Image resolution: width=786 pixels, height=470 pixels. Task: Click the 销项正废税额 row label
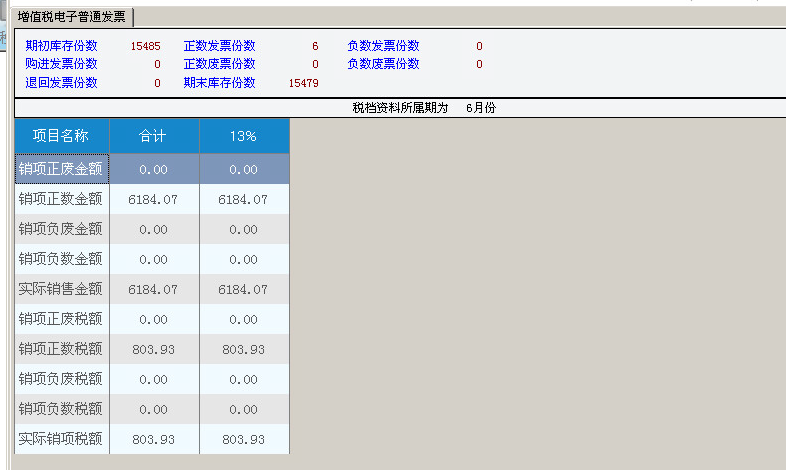click(x=61, y=320)
